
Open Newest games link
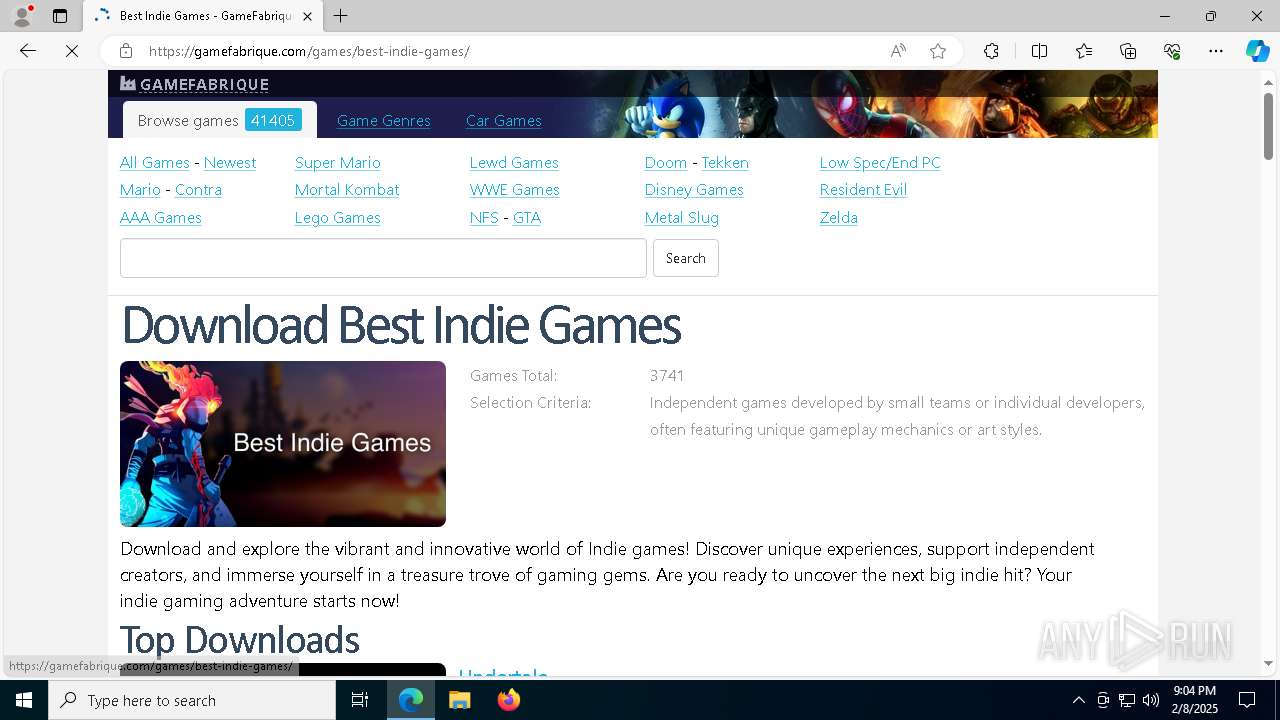click(x=230, y=162)
